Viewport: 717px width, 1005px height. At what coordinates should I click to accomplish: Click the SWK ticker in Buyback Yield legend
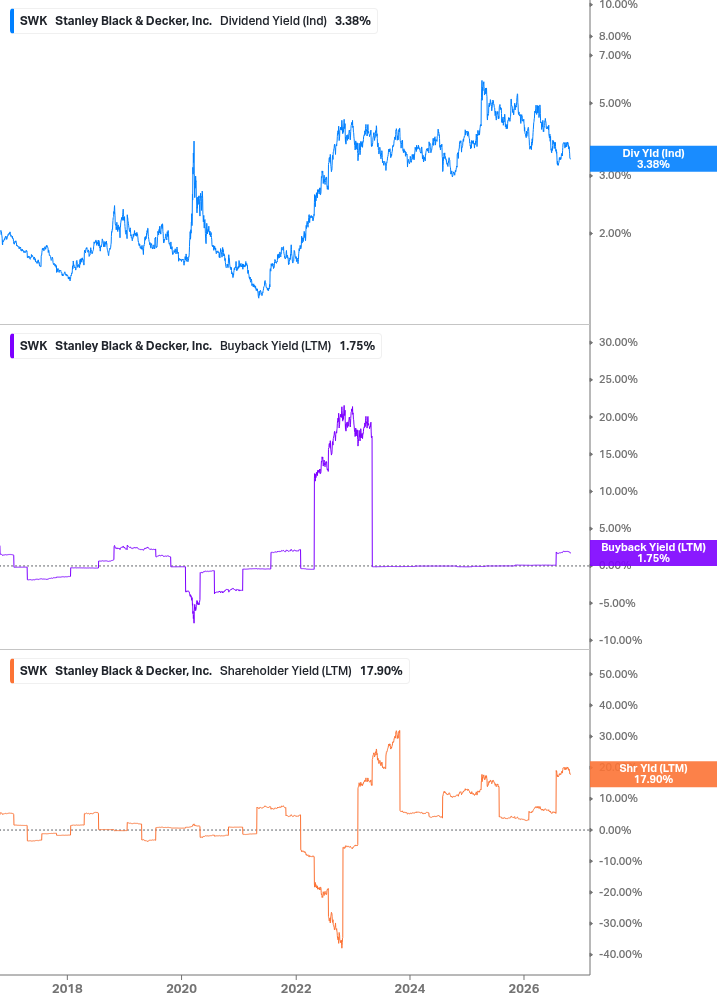pos(33,346)
